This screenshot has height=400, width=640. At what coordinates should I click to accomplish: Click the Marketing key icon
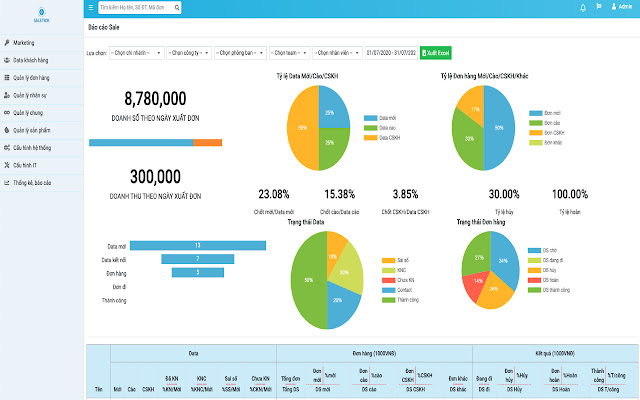tap(7, 42)
